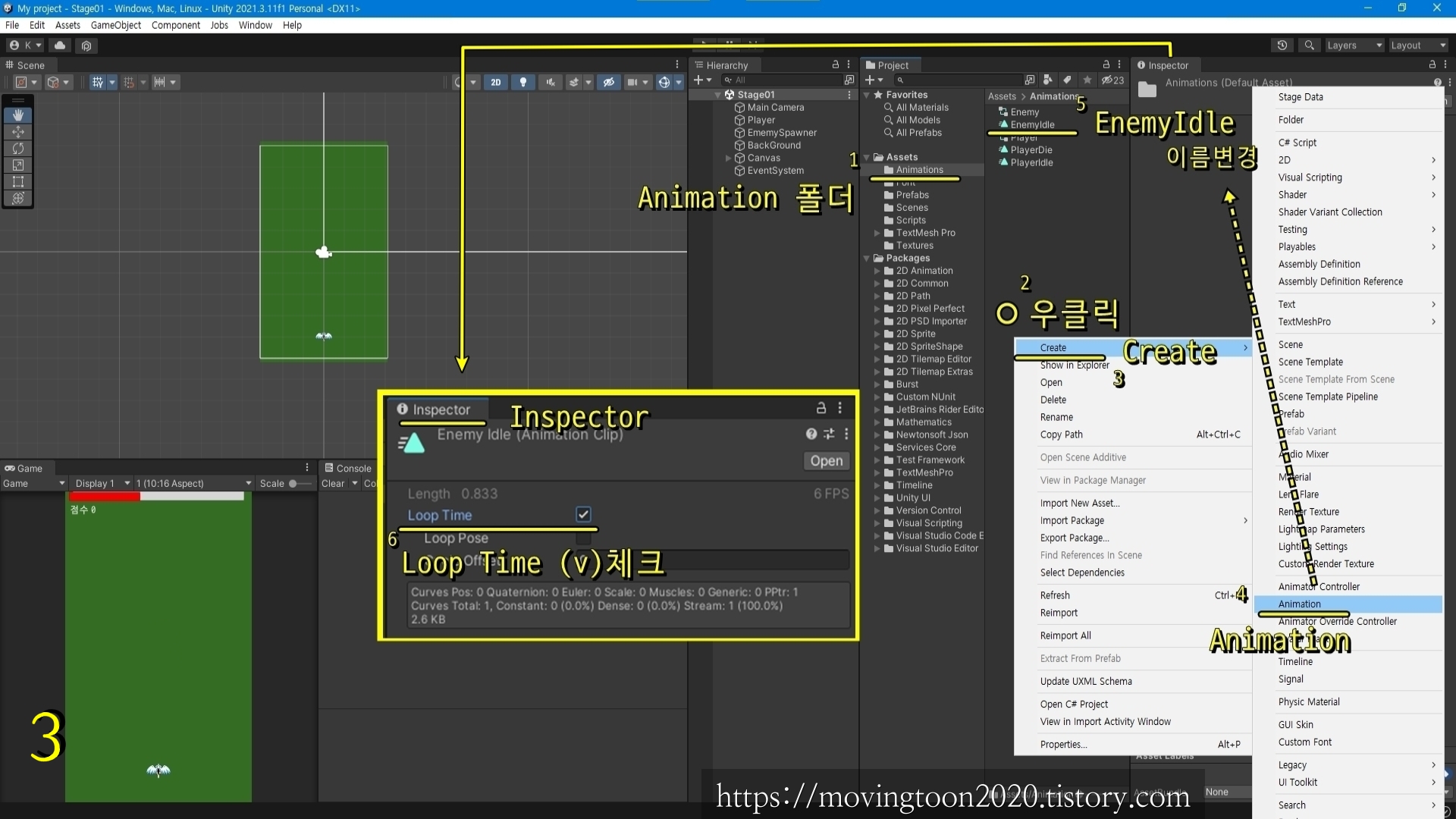Image resolution: width=1456 pixels, height=819 pixels.
Task: Toggle the Loop Pose checkbox
Action: (583, 538)
